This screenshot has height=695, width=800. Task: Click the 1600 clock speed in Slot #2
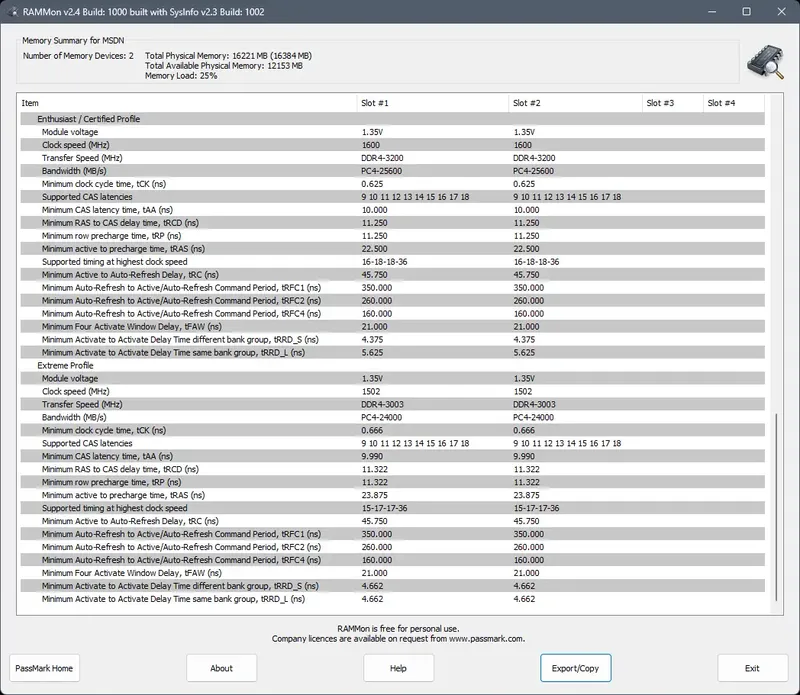click(522, 145)
